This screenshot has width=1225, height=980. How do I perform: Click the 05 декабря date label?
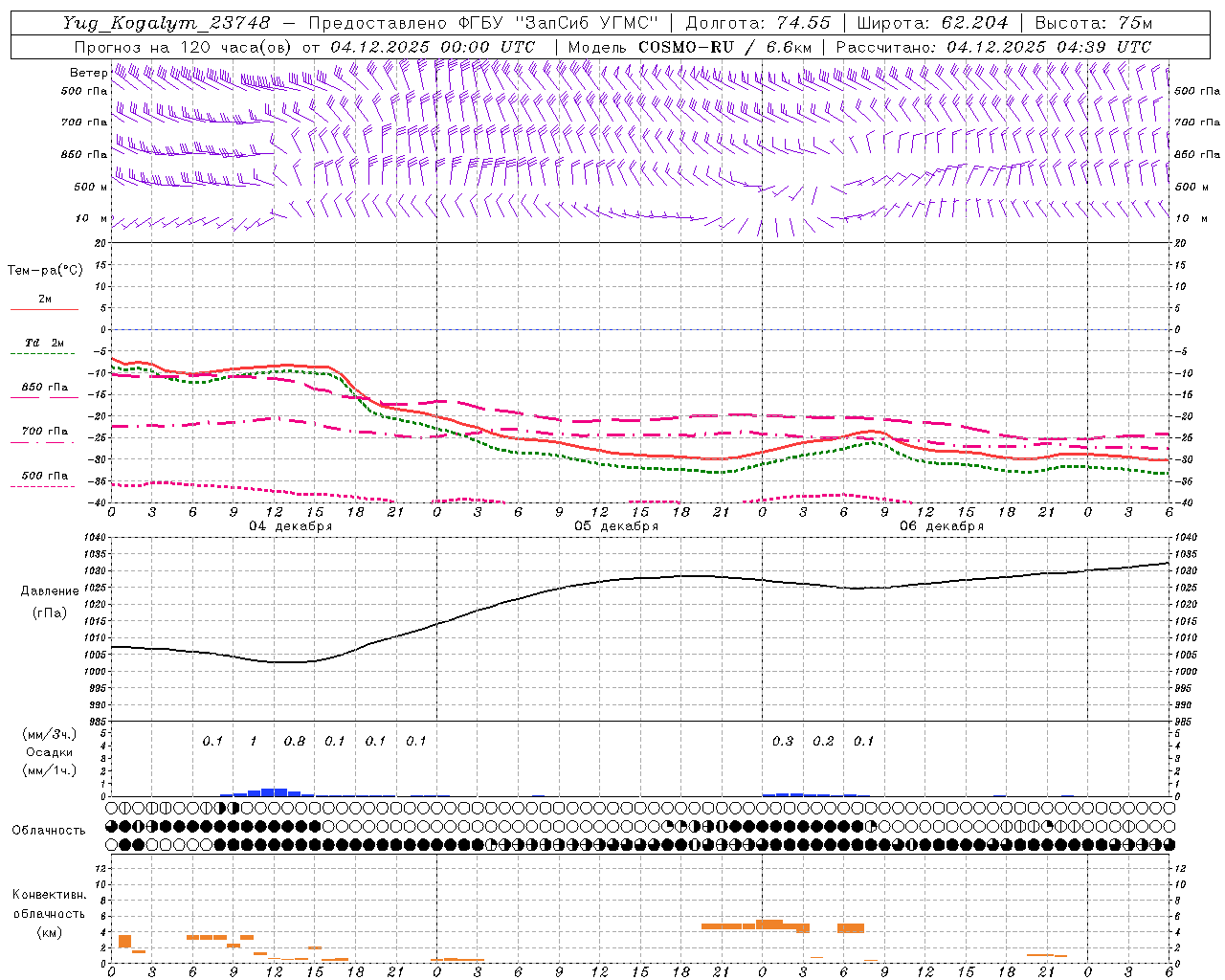pos(616,526)
